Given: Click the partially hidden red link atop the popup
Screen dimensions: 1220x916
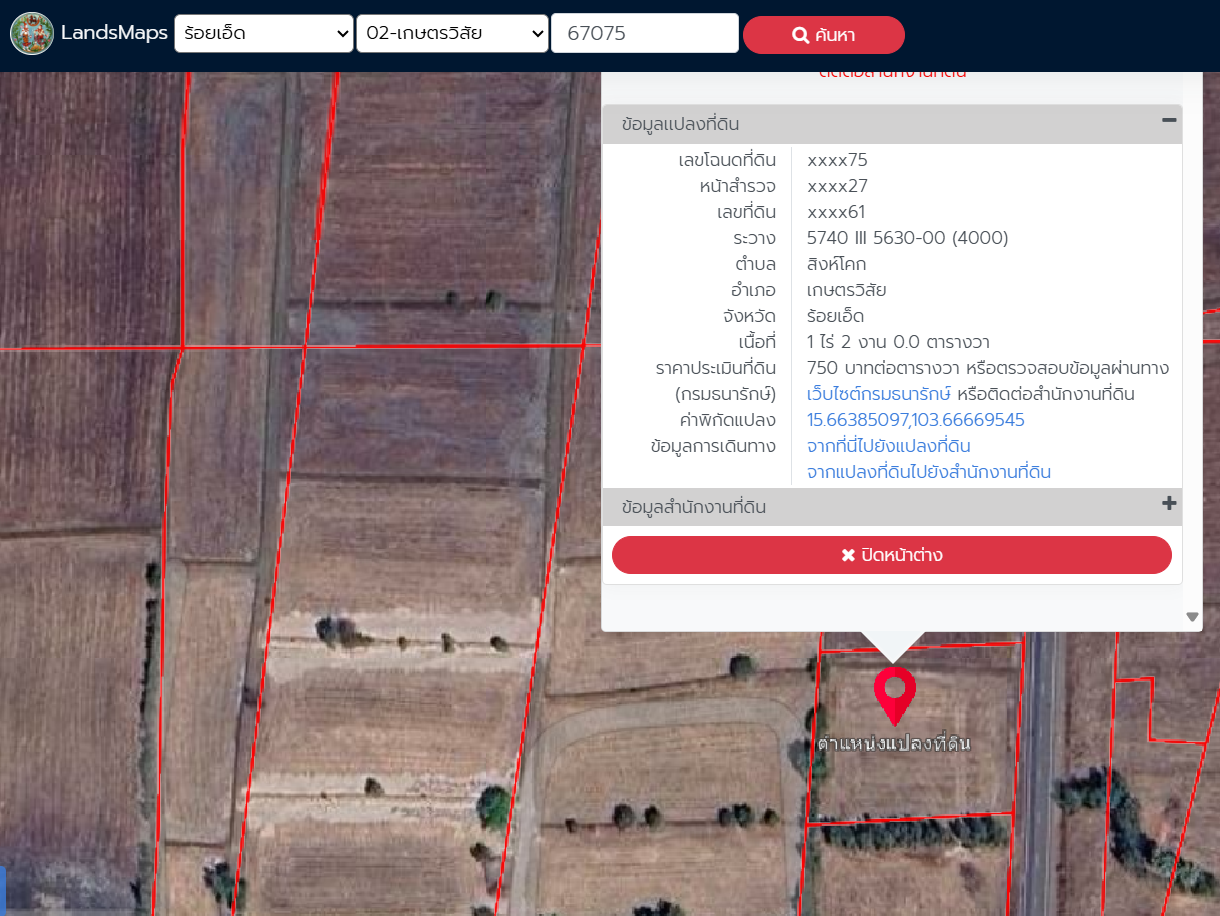Looking at the screenshot, I should coord(892,74).
